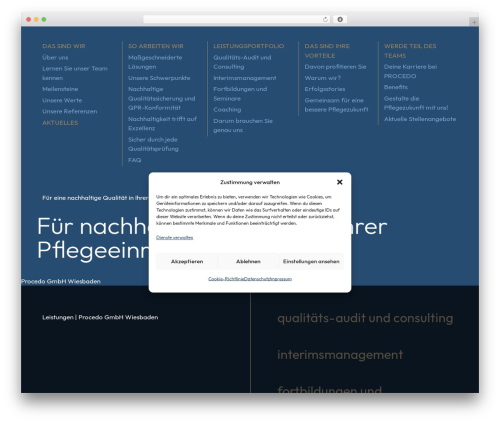500x423 pixels.
Task: Open the Unsere Referenzen link
Action: pyautogui.click(x=70, y=111)
